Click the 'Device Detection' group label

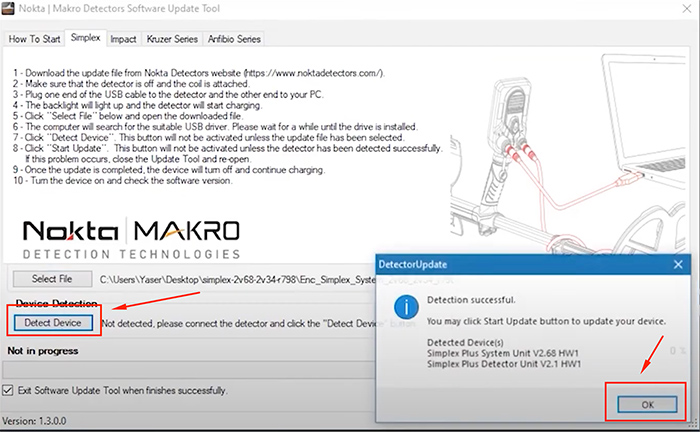pos(56,303)
